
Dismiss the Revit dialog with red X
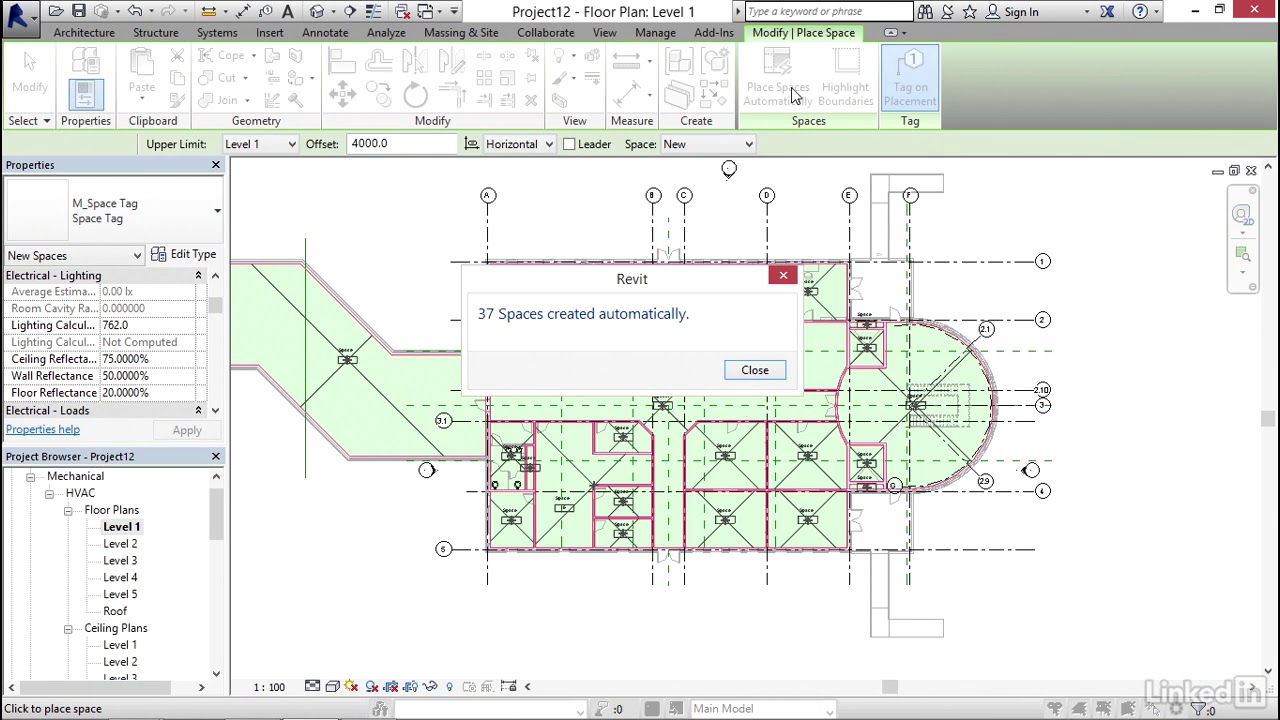(783, 275)
